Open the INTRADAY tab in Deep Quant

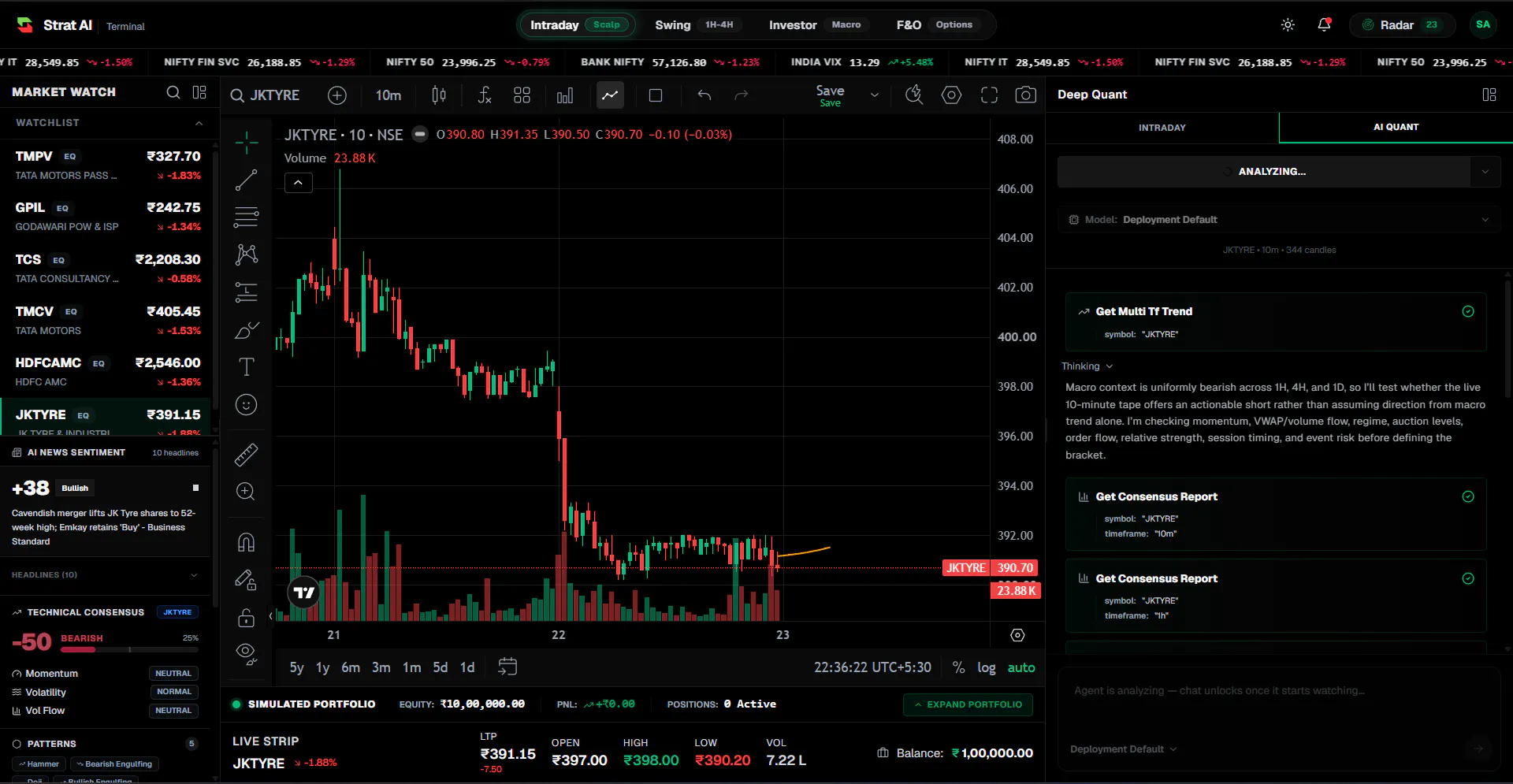1162,128
